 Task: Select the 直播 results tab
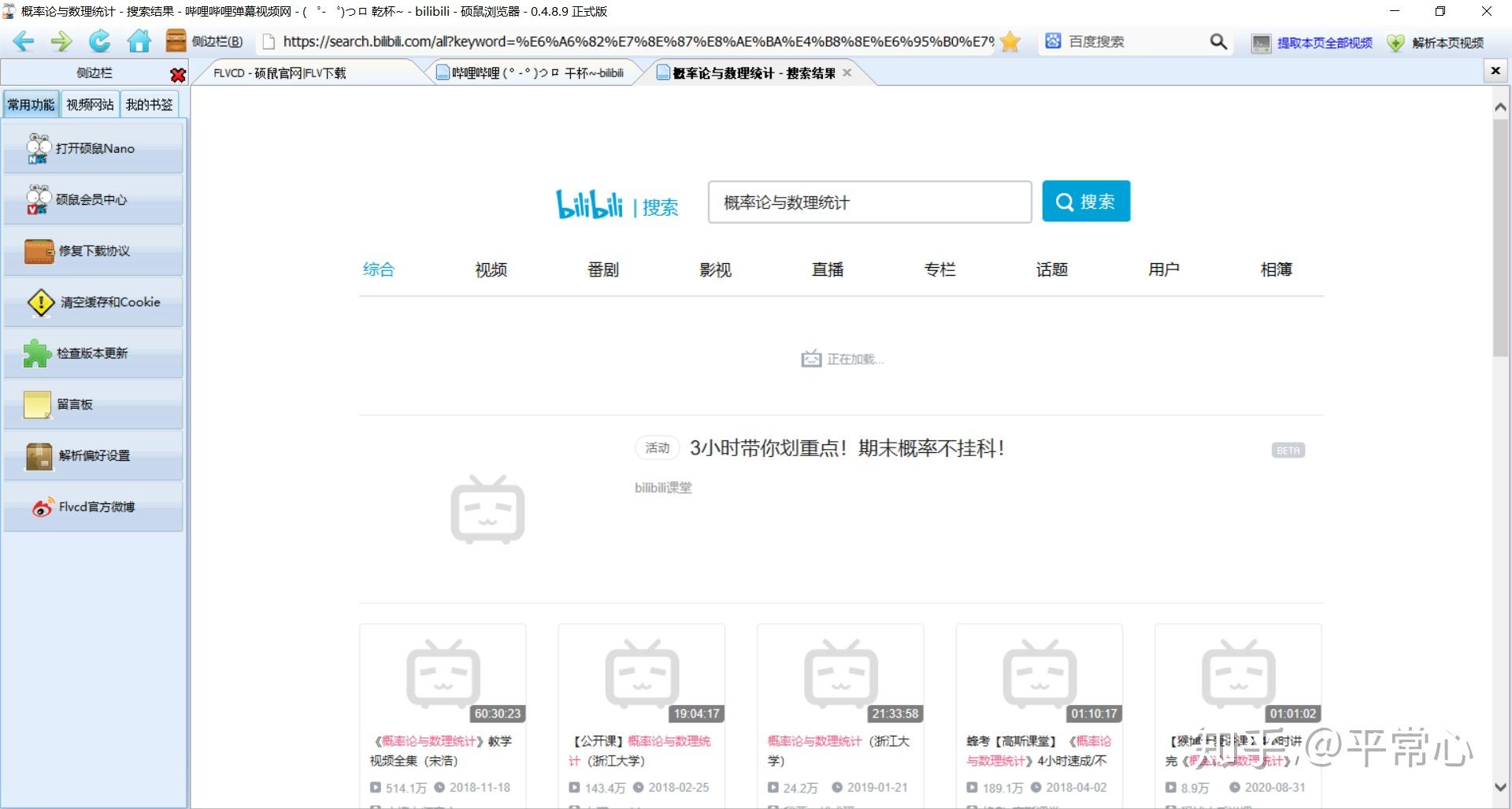(828, 269)
